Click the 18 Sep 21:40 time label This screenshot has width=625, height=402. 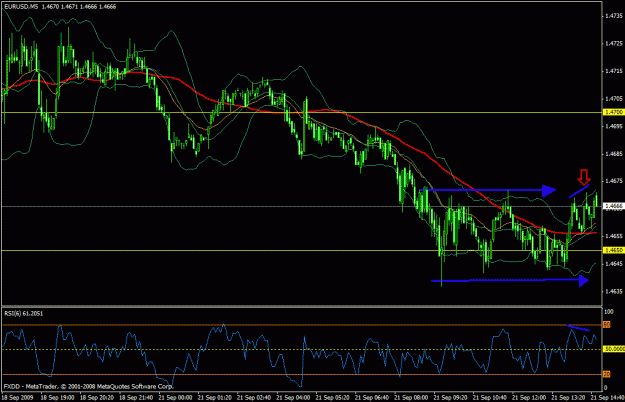pyautogui.click(x=136, y=398)
